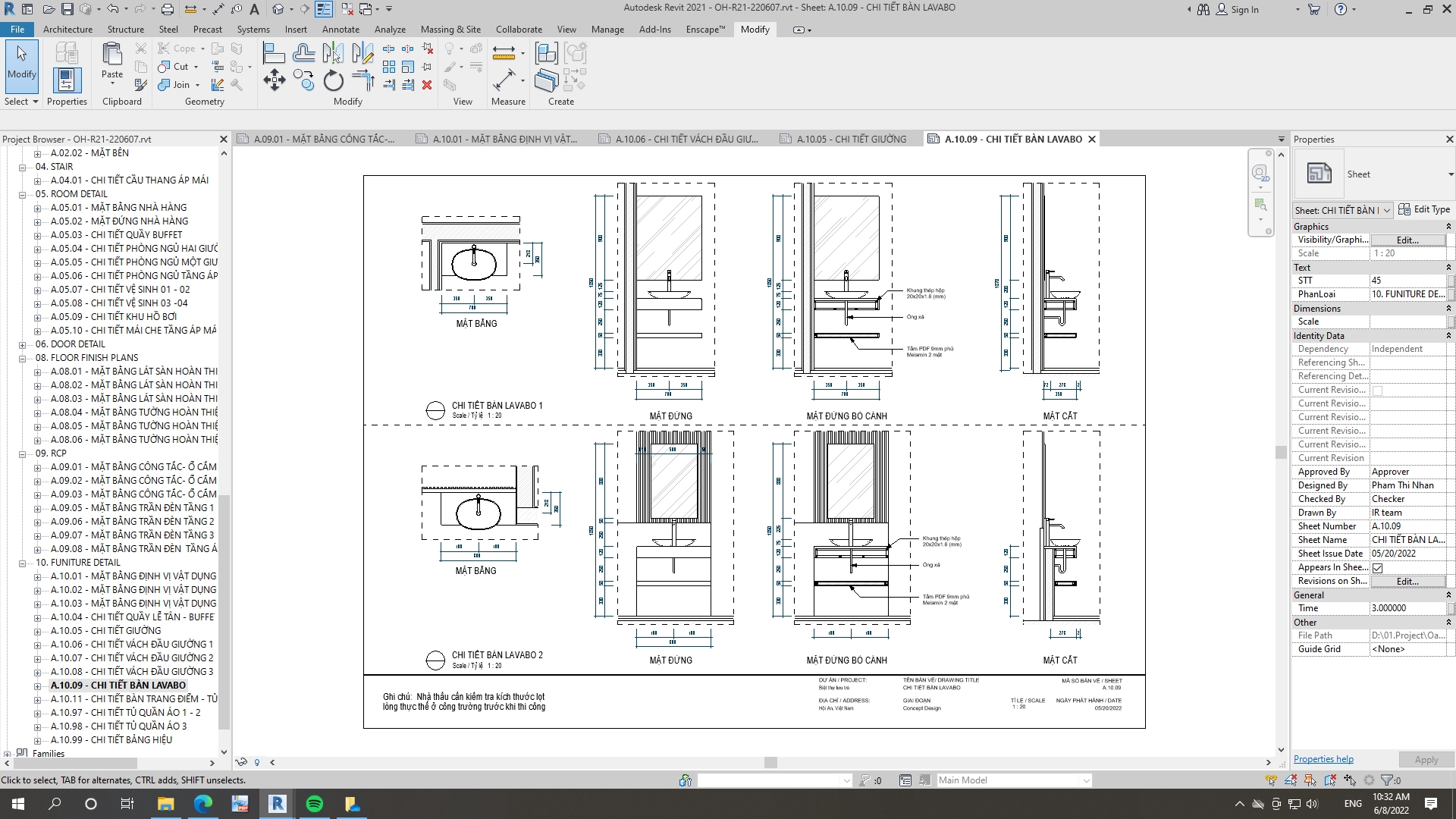
Task: Collapse the 10. FUNITURE DETAIL tree node
Action: click(x=23, y=563)
